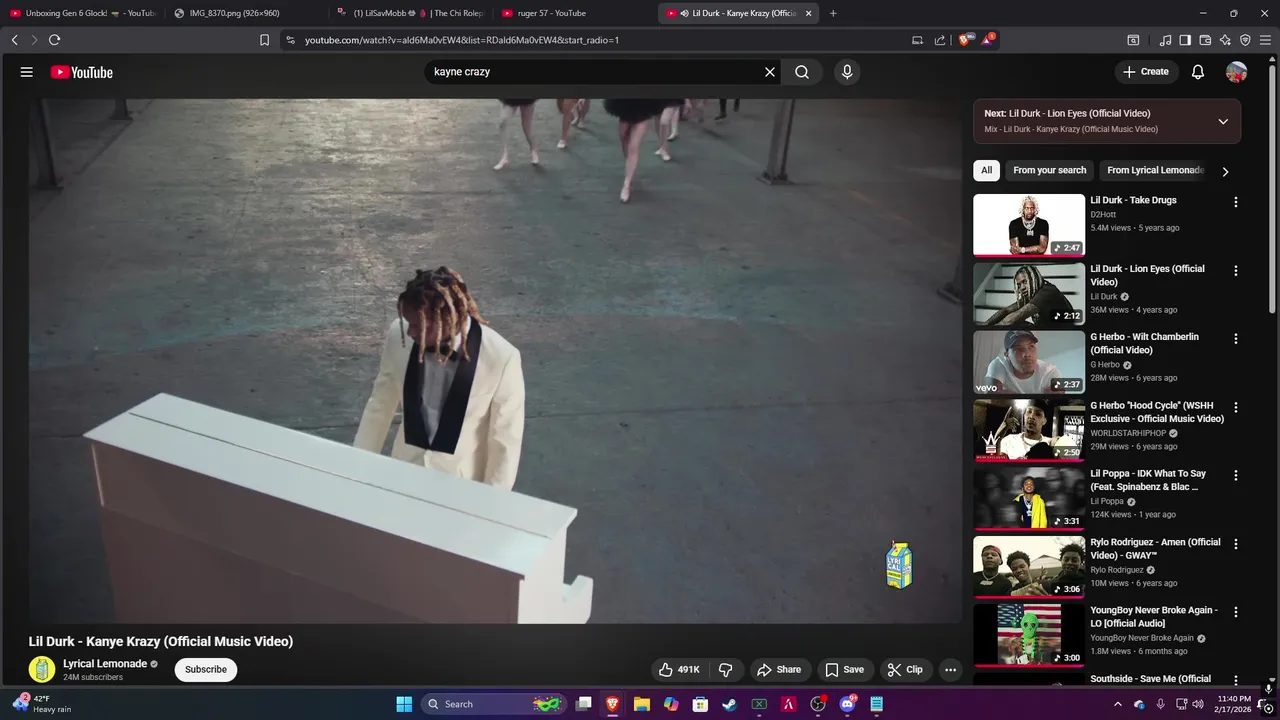Screen dimensions: 1280x720
Task: Open more actions ellipsis below video
Action: pyautogui.click(x=951, y=670)
